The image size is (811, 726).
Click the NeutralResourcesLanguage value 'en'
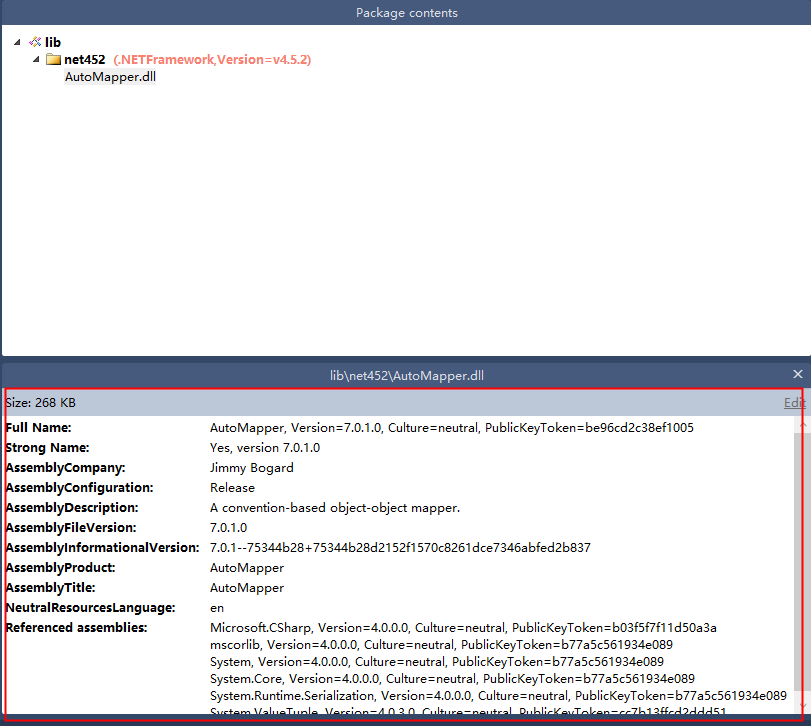(x=217, y=608)
